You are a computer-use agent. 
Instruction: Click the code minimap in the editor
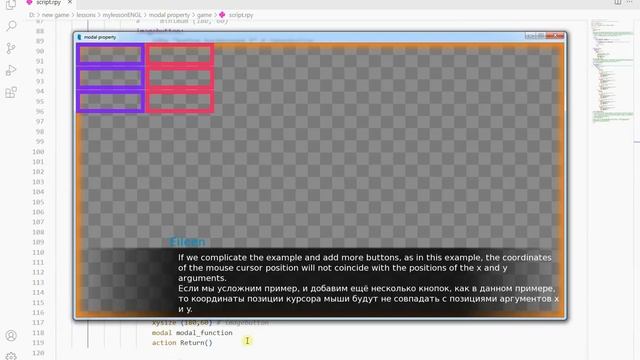click(x=612, y=71)
